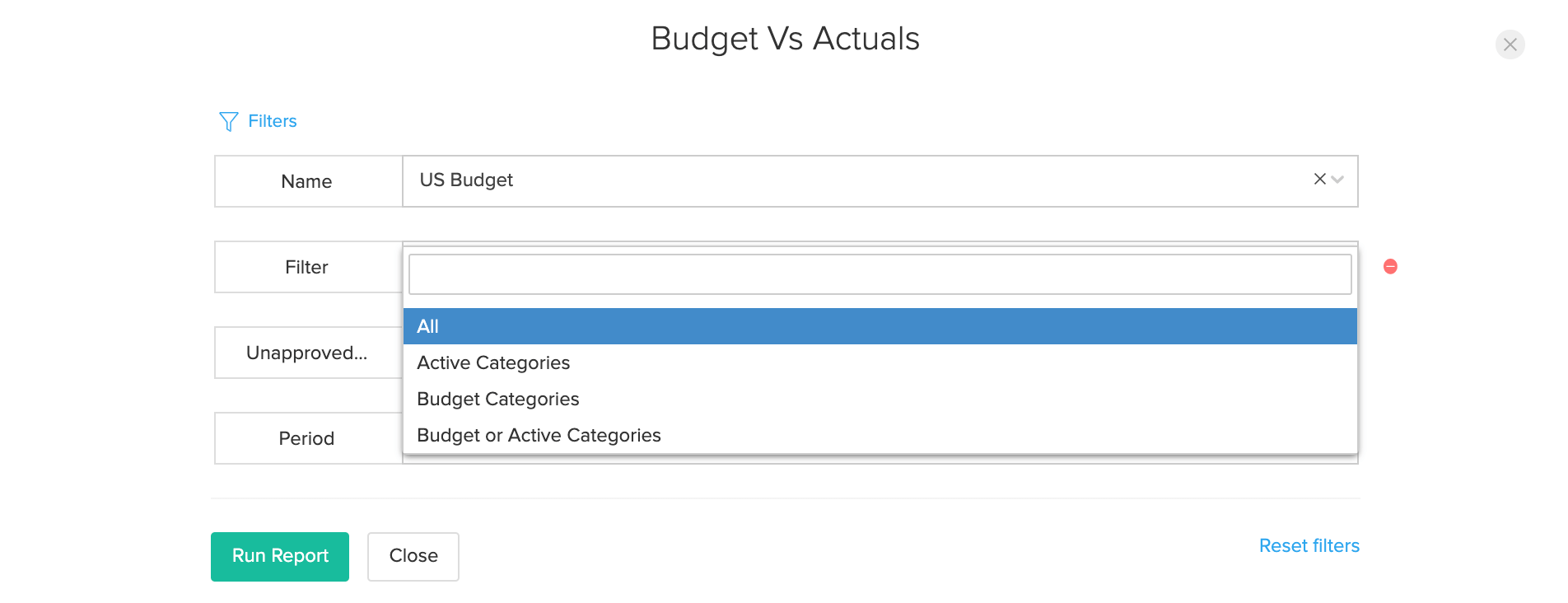Click the funnel Filters icon

pos(228,122)
